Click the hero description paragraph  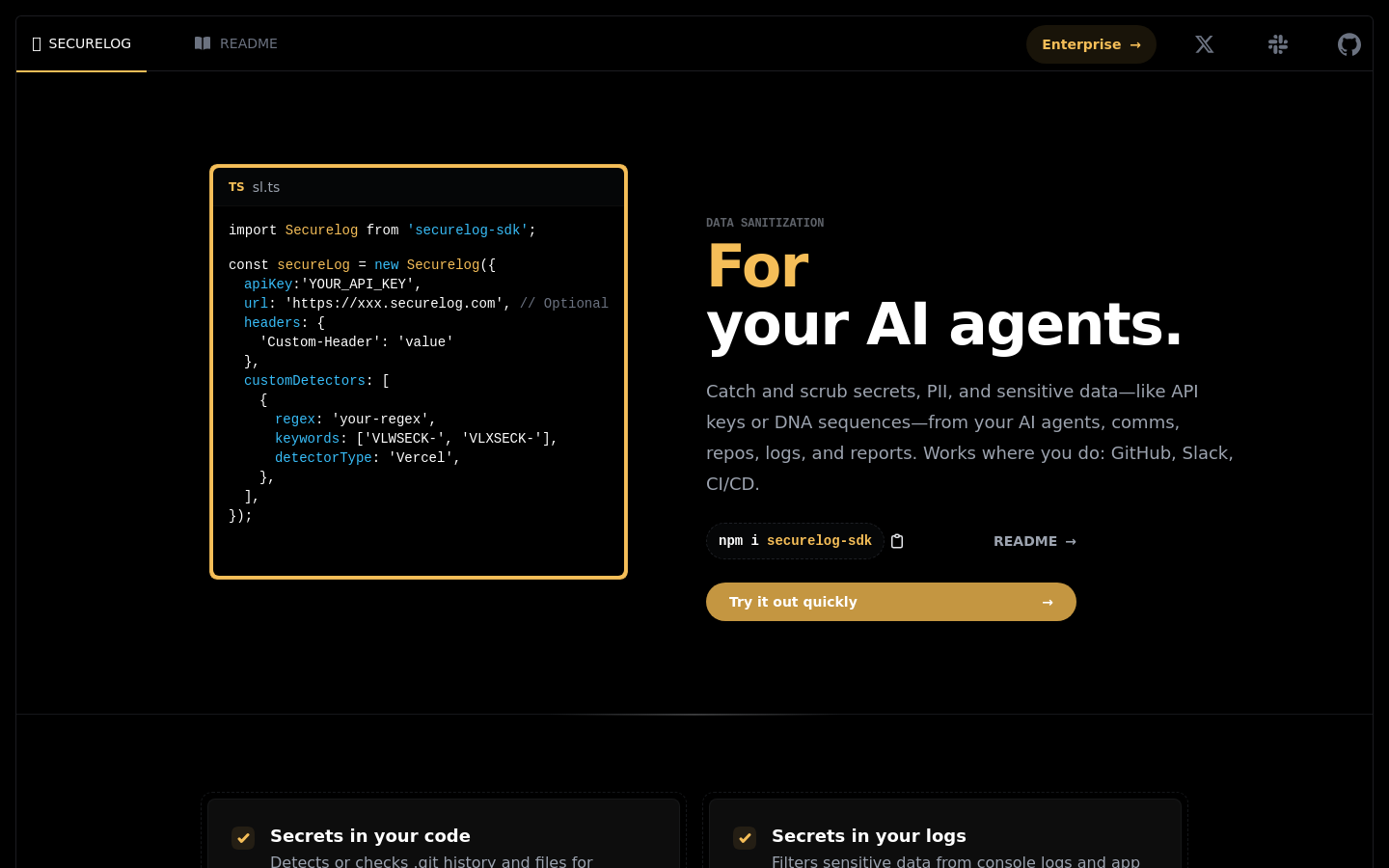click(x=970, y=438)
